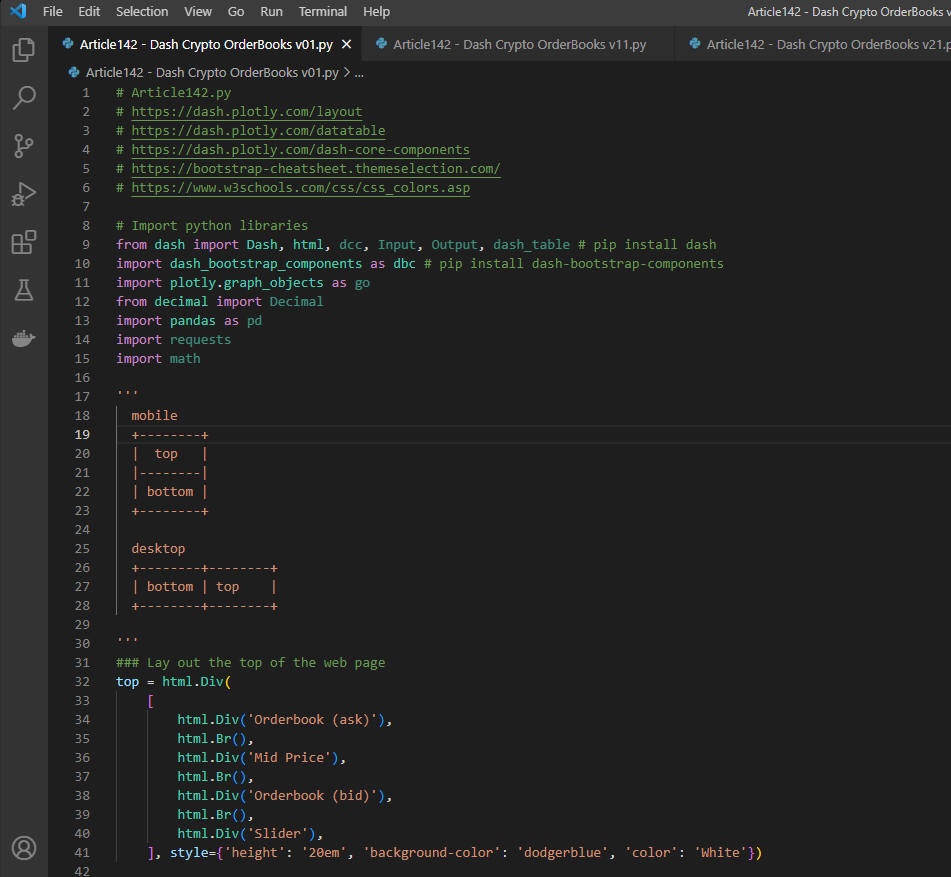
Task: Click 'math' in the import line
Action: pos(185,358)
